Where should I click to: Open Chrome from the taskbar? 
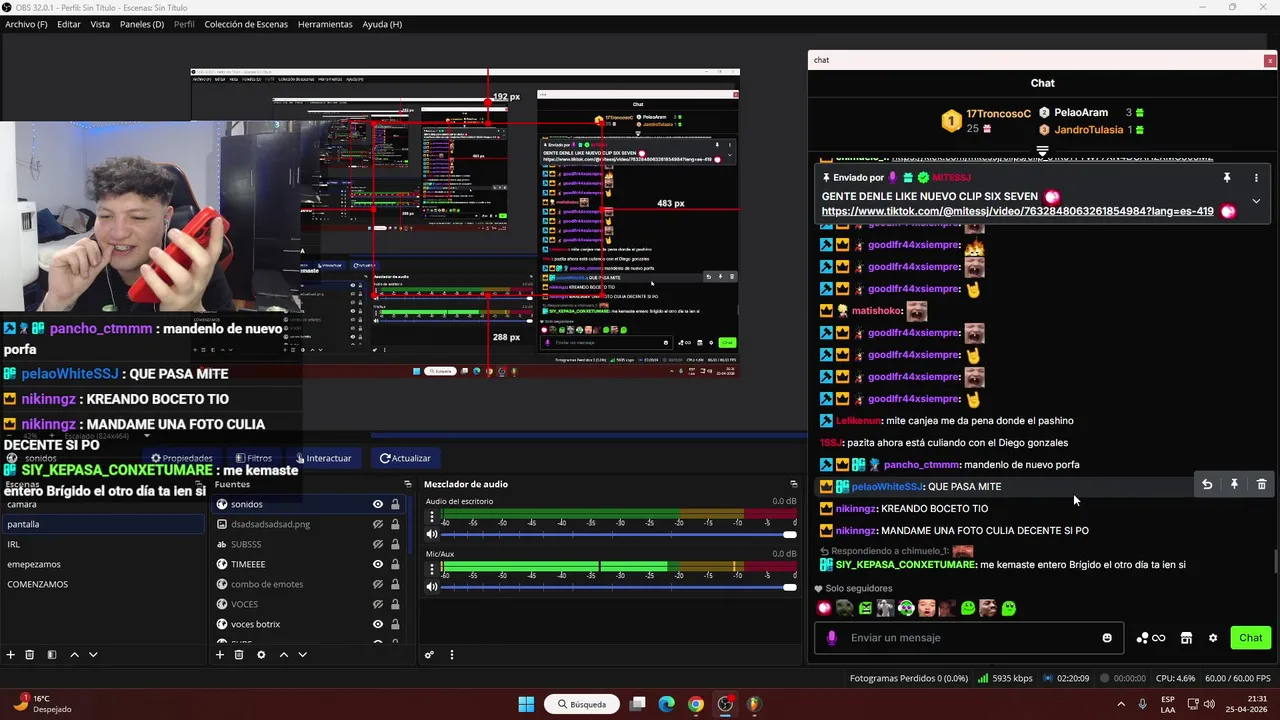pyautogui.click(x=695, y=704)
